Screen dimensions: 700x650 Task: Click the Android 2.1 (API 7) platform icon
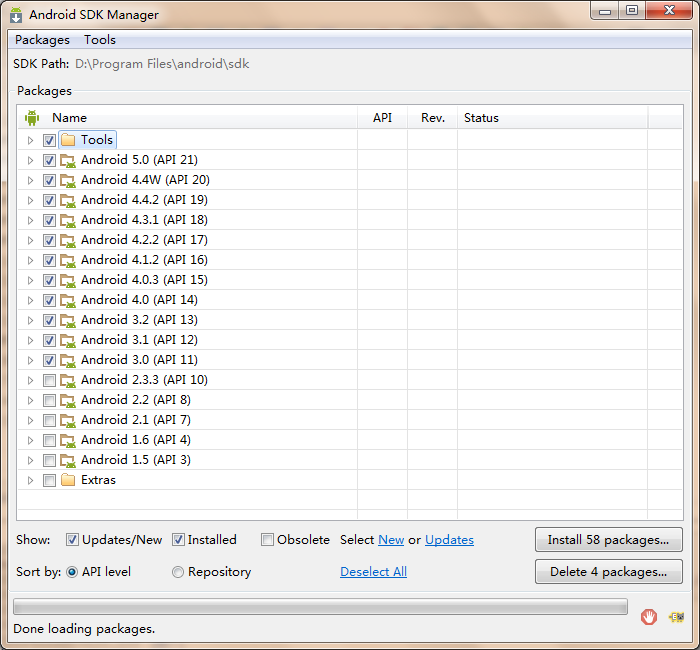[x=68, y=421]
